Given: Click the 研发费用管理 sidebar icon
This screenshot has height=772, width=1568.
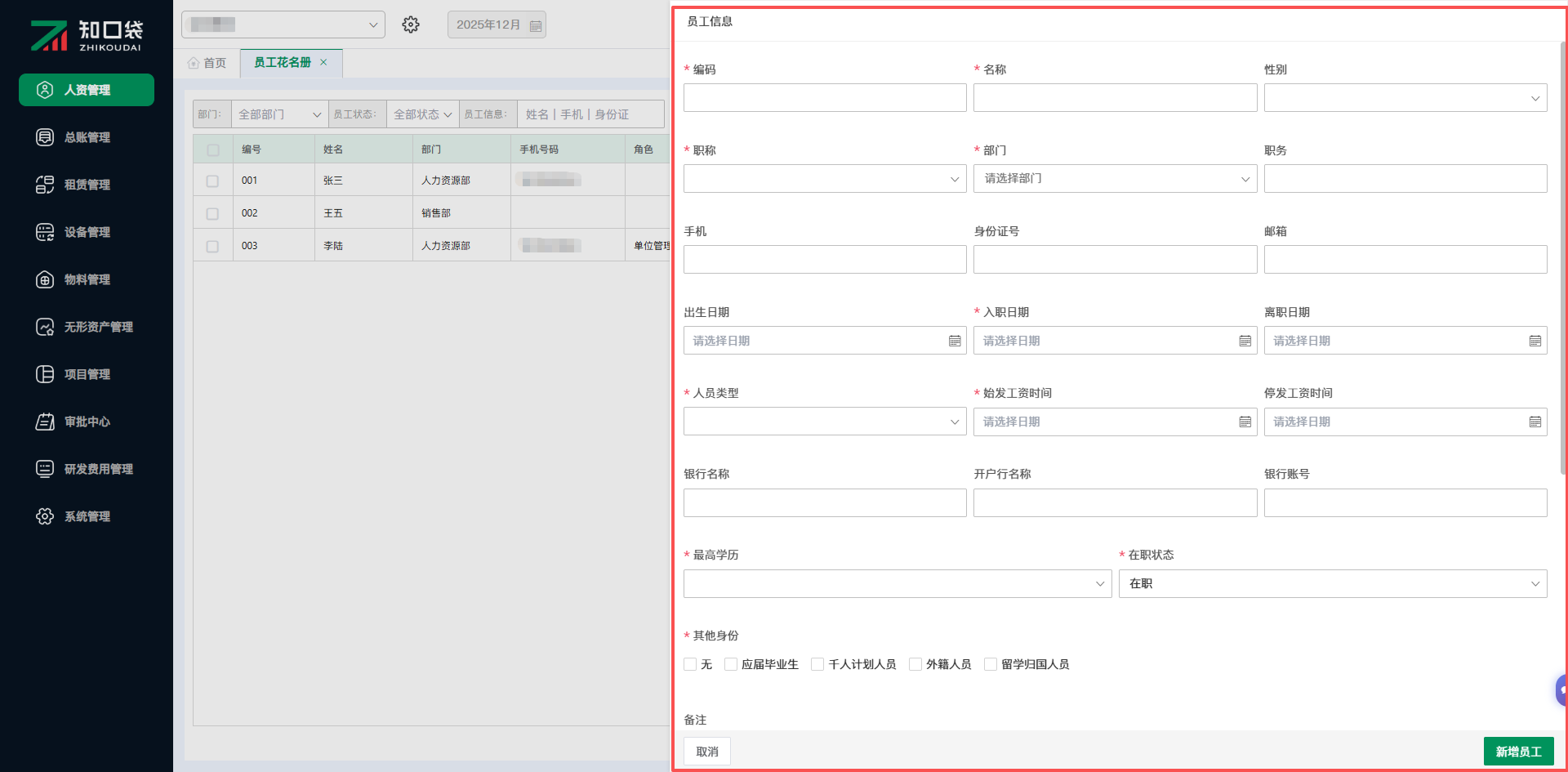Looking at the screenshot, I should pyautogui.click(x=45, y=469).
